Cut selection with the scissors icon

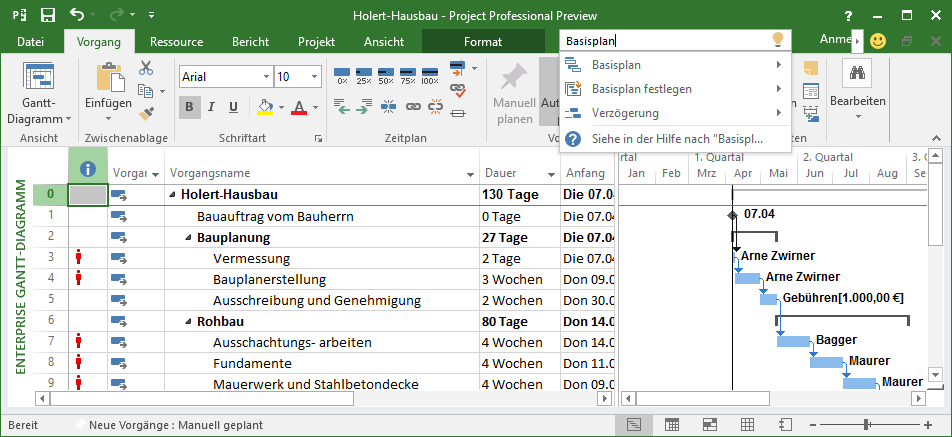pyautogui.click(x=146, y=67)
